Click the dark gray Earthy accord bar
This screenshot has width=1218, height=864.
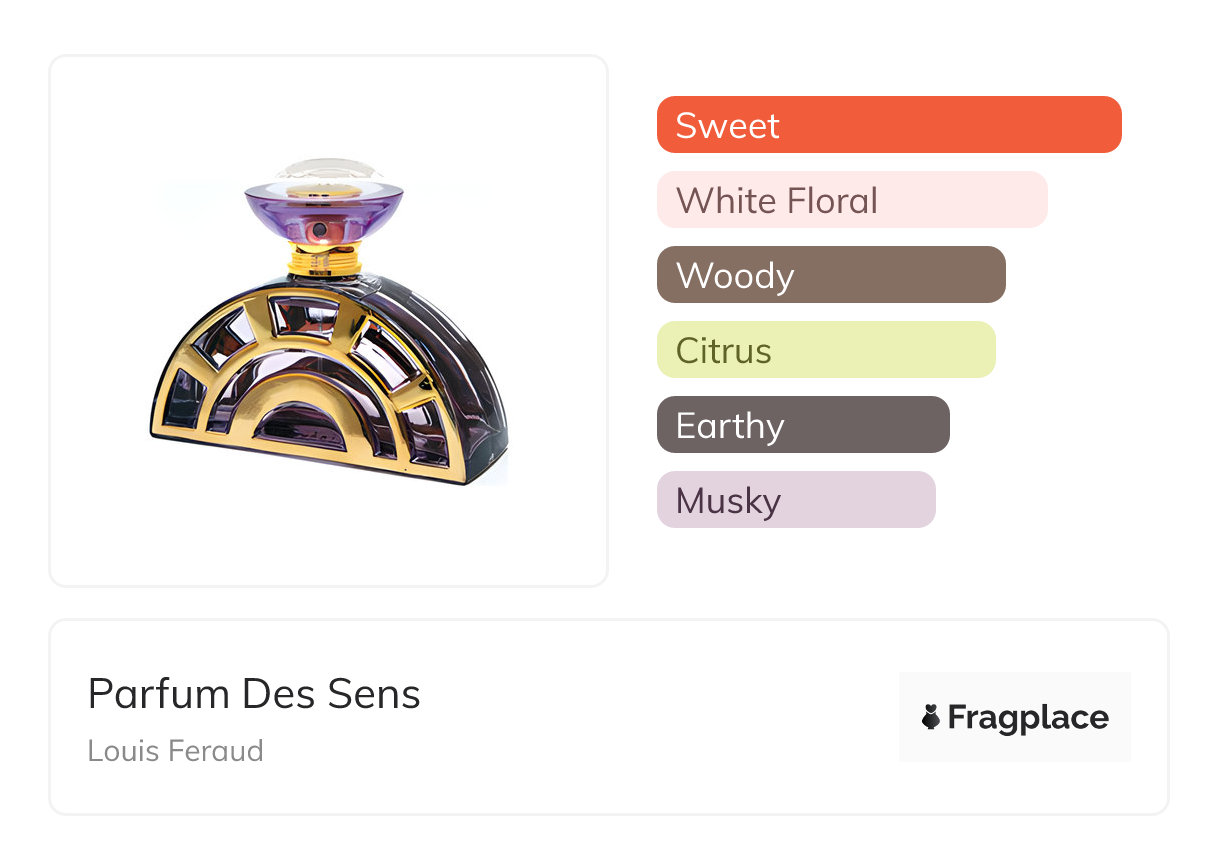(803, 425)
